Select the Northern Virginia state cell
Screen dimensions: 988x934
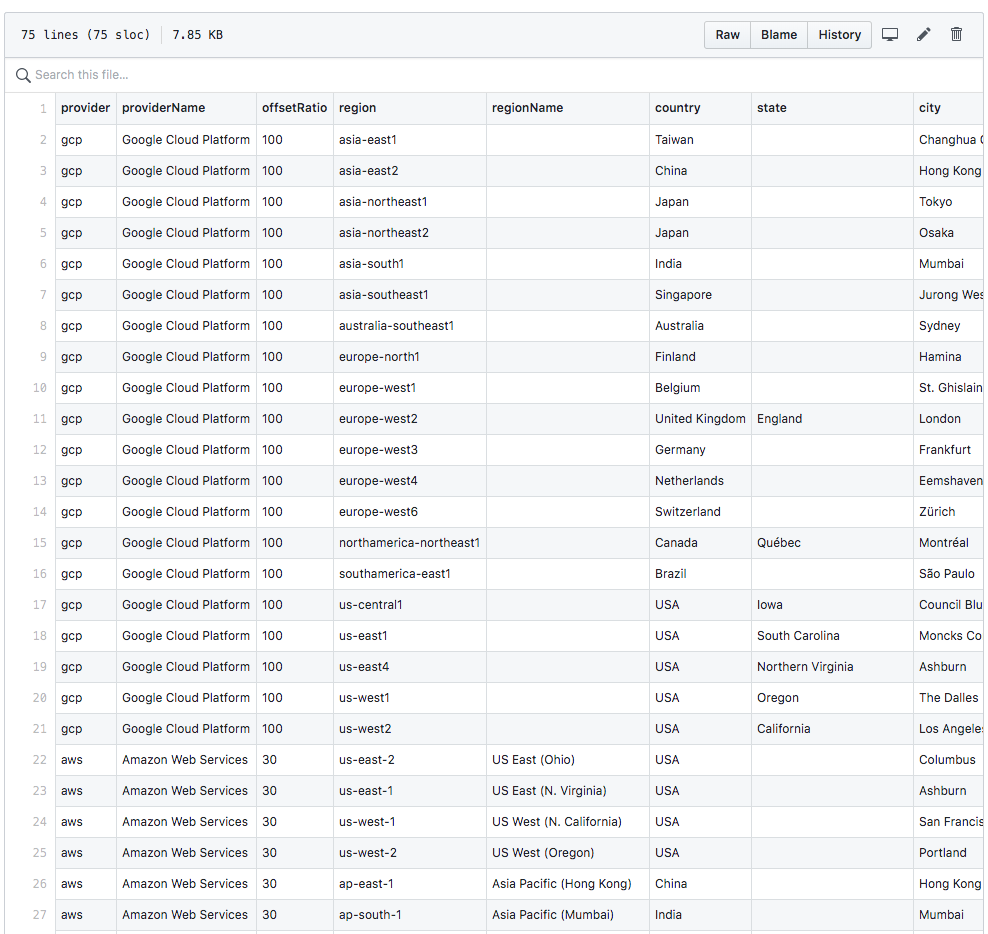832,667
